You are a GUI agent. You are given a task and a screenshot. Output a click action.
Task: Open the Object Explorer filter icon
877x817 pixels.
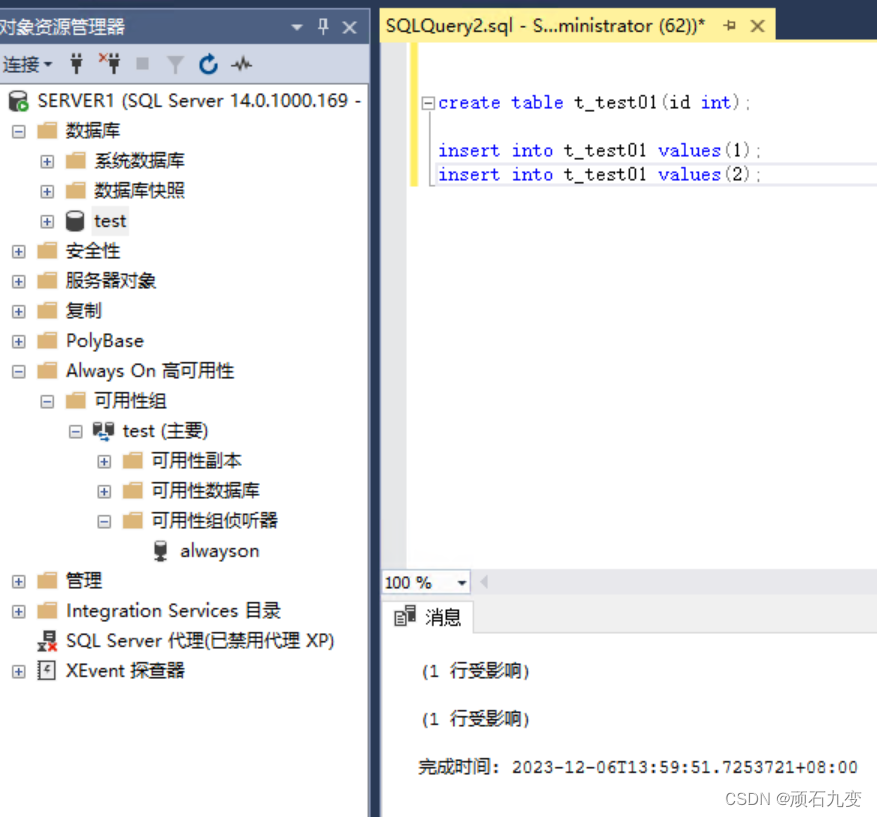coord(176,64)
